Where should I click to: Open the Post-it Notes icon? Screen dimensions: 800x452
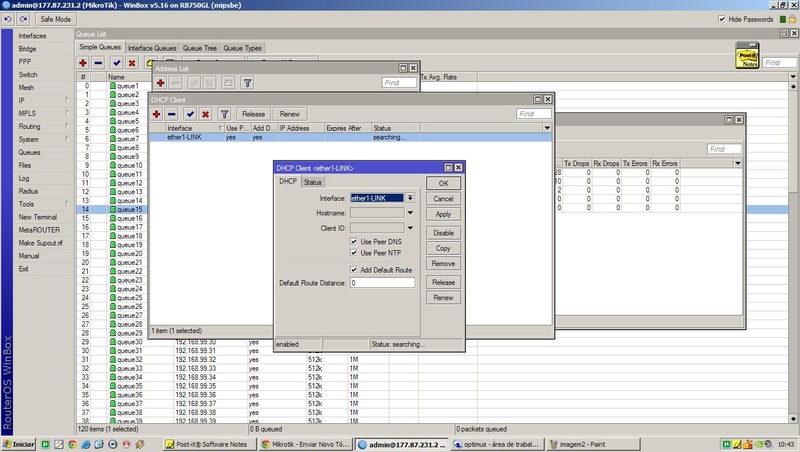point(745,55)
